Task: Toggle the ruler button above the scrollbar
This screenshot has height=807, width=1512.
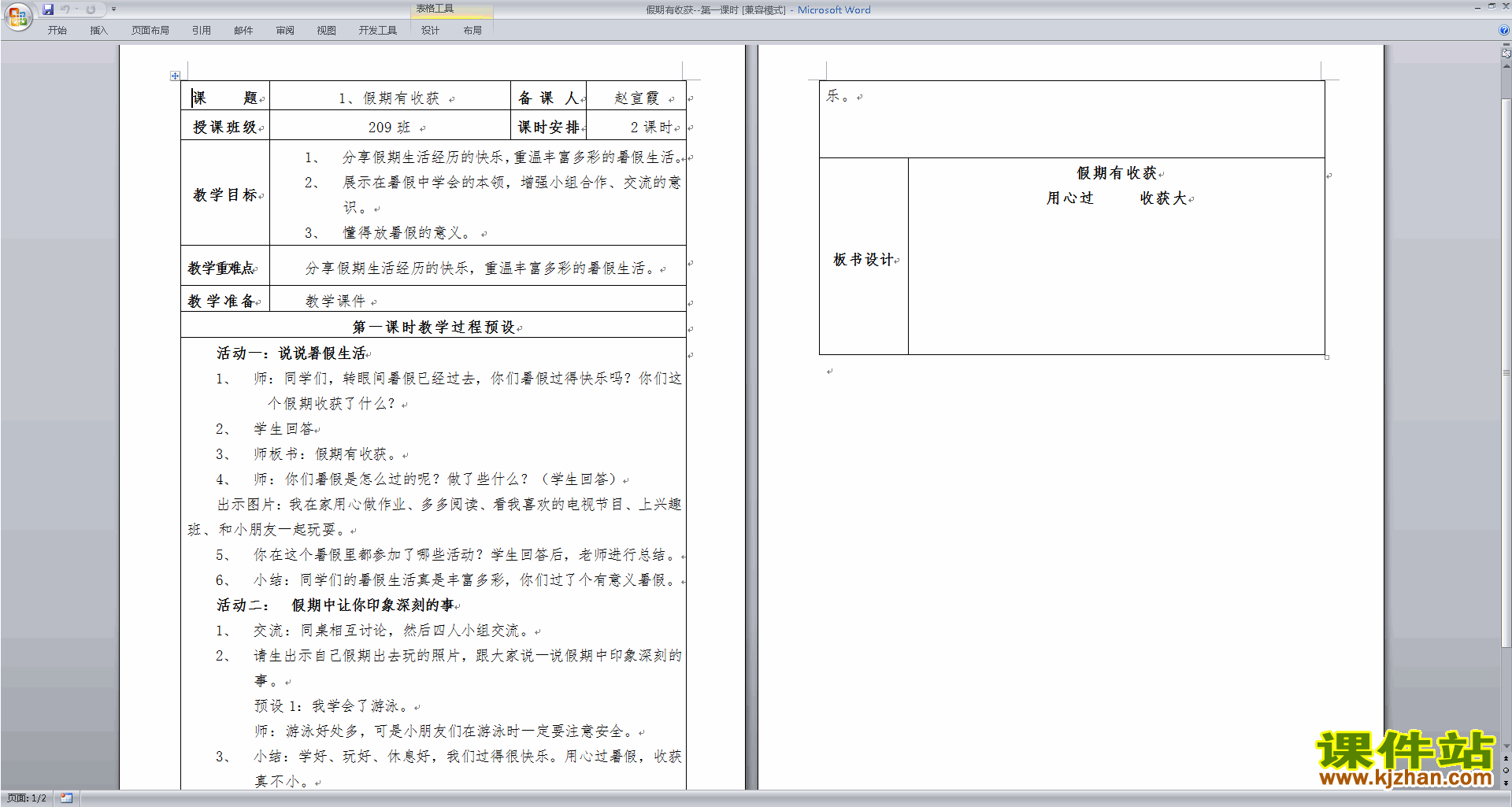Action: click(x=1506, y=54)
